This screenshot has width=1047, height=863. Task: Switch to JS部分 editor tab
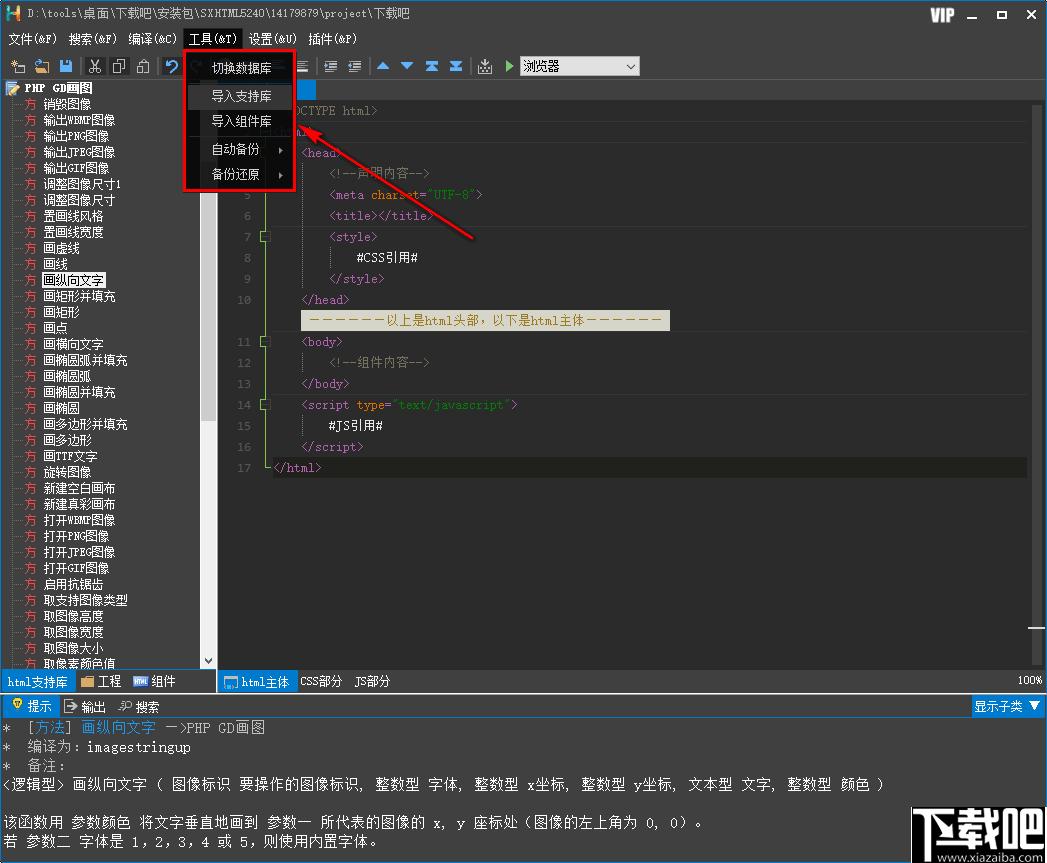372,682
